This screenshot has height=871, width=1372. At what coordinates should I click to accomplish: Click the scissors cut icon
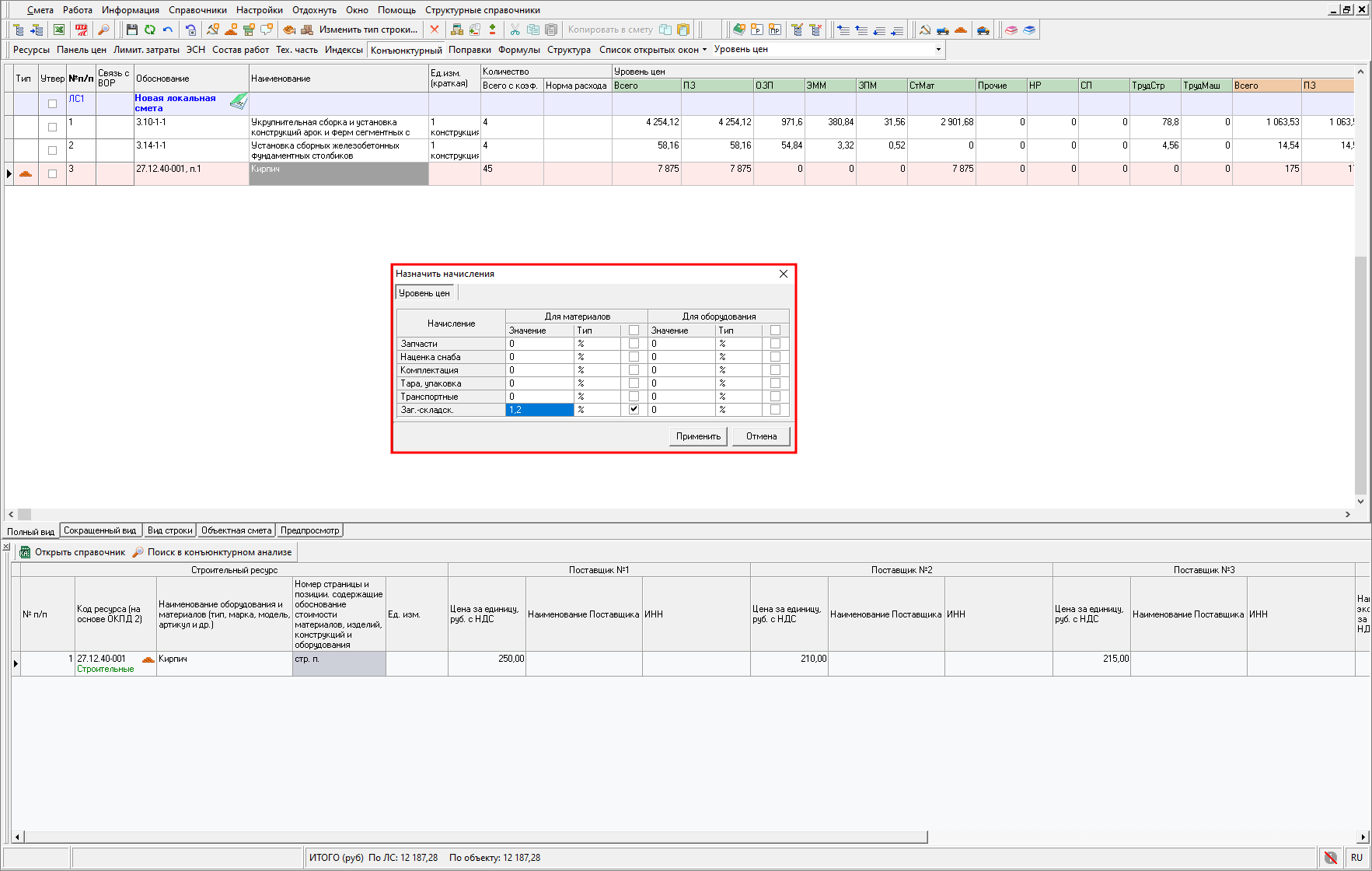(x=515, y=30)
